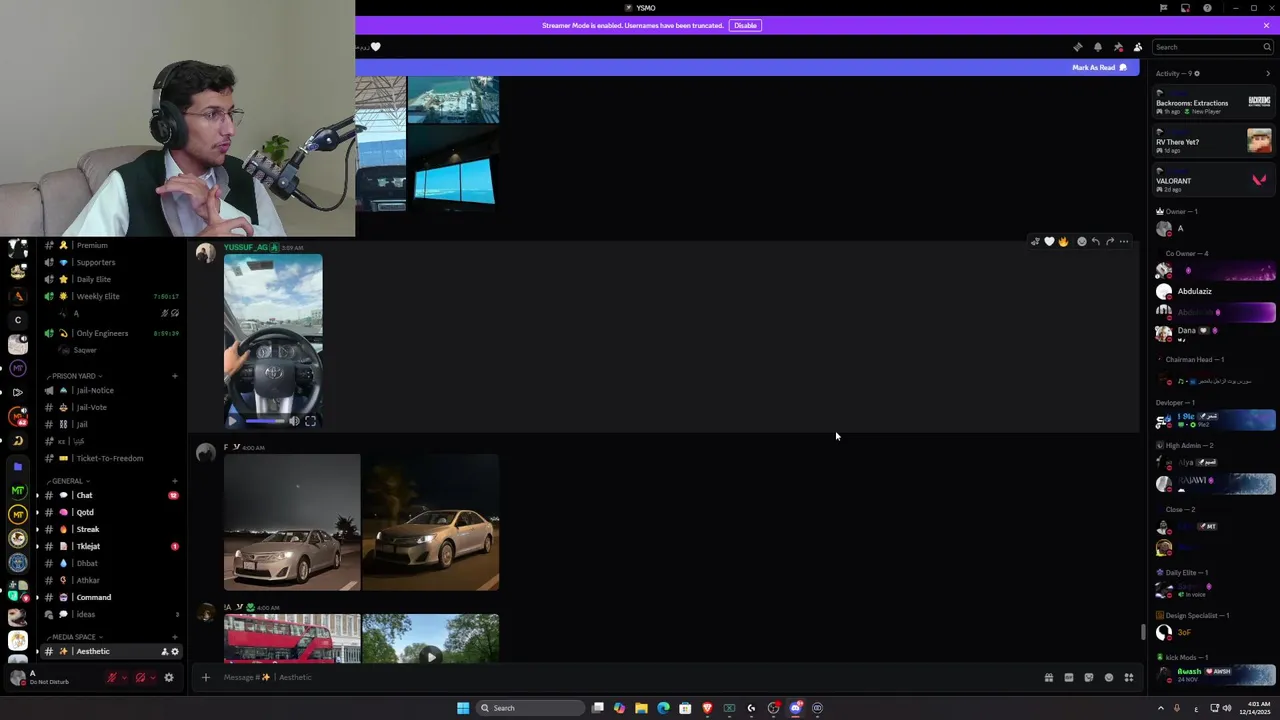Open the Chat channel
Screen dimensions: 1280x720
110,495
